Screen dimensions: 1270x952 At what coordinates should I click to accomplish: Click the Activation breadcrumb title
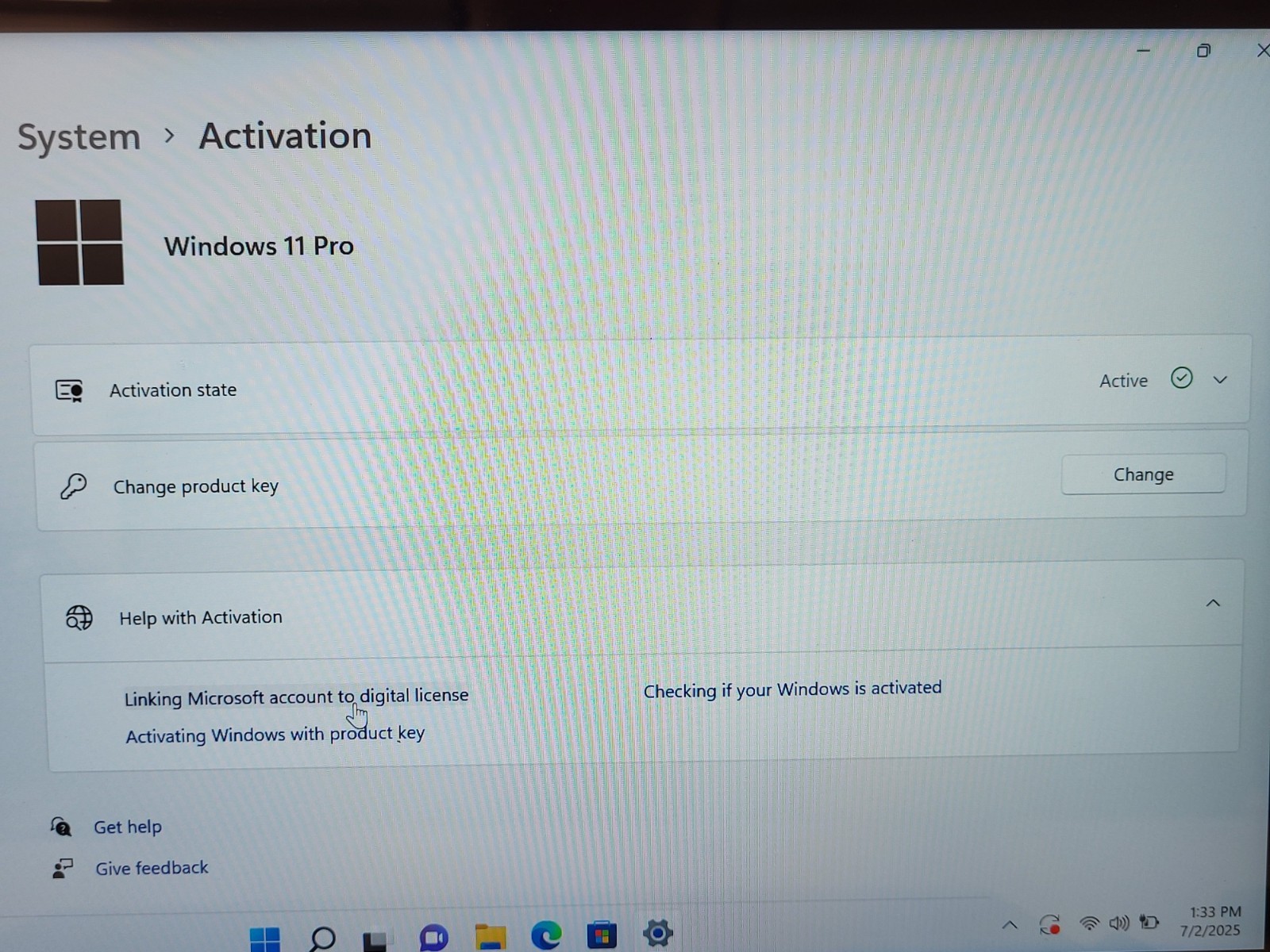[x=285, y=136]
